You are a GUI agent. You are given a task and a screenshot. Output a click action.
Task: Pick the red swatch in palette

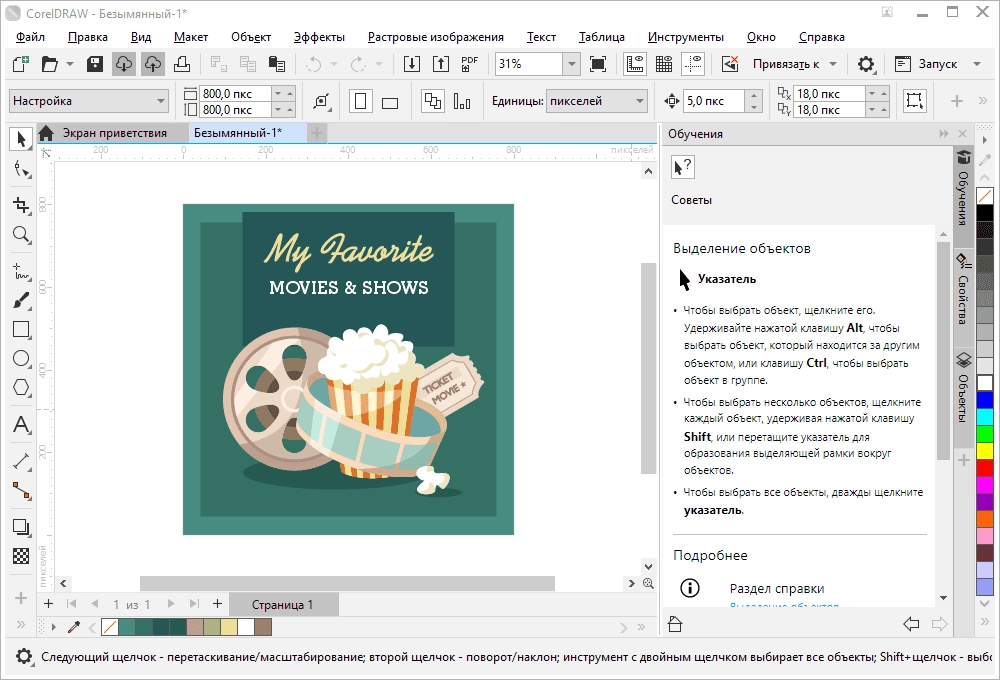(x=985, y=468)
